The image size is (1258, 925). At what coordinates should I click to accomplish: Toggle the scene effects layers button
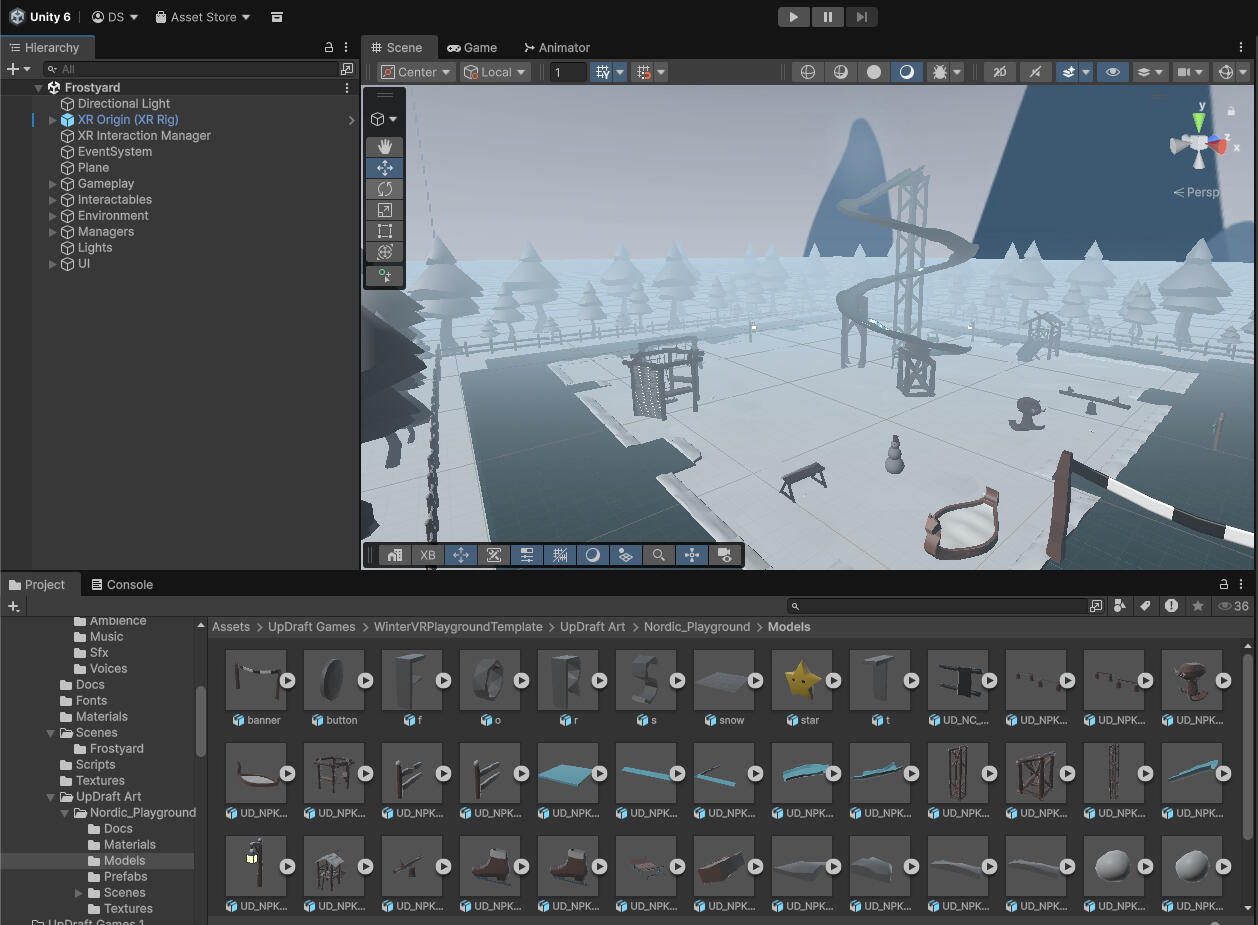tap(1068, 72)
